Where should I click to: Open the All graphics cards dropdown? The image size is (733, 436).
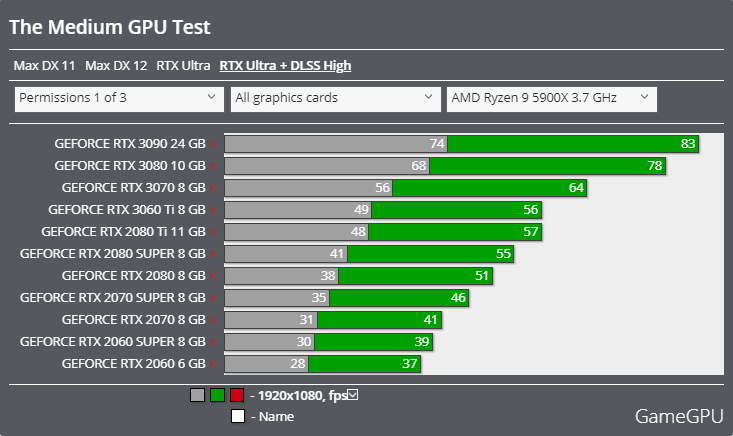click(x=336, y=99)
